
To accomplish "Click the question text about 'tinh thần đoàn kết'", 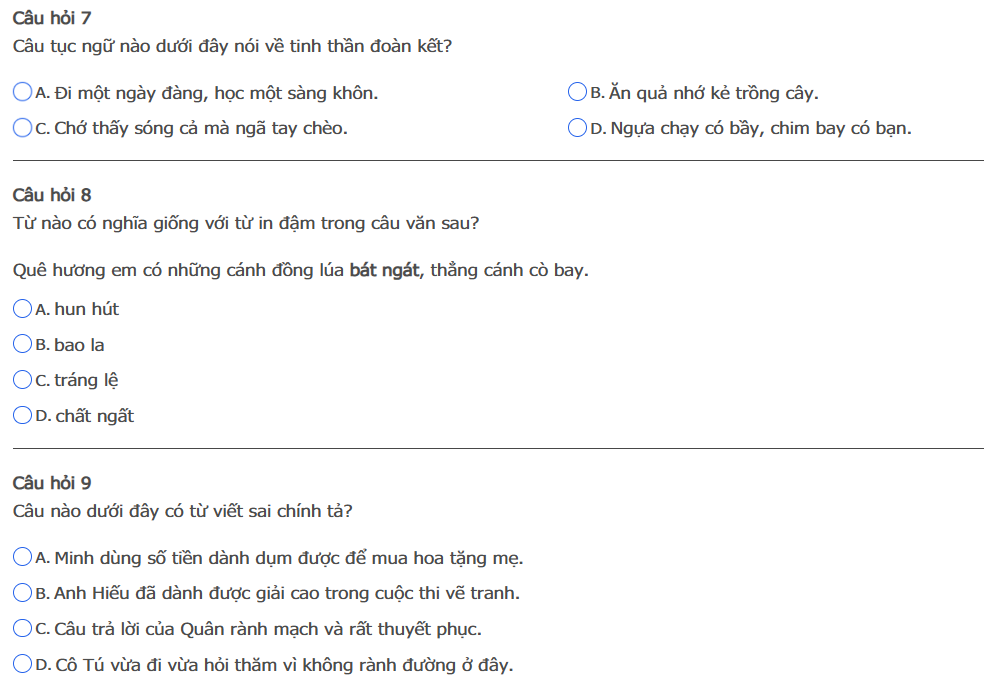I will coord(232,46).
